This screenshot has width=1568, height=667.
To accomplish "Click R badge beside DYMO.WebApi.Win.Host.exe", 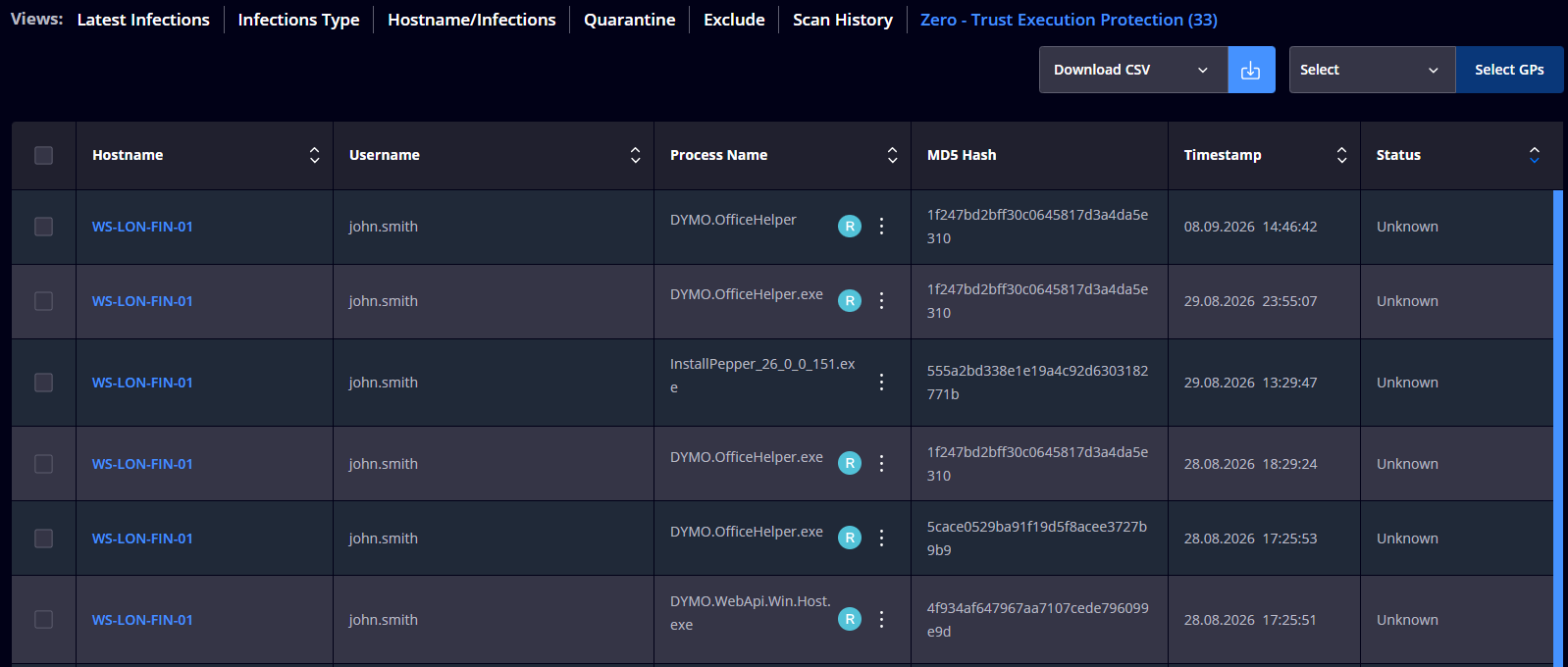I will 850,619.
